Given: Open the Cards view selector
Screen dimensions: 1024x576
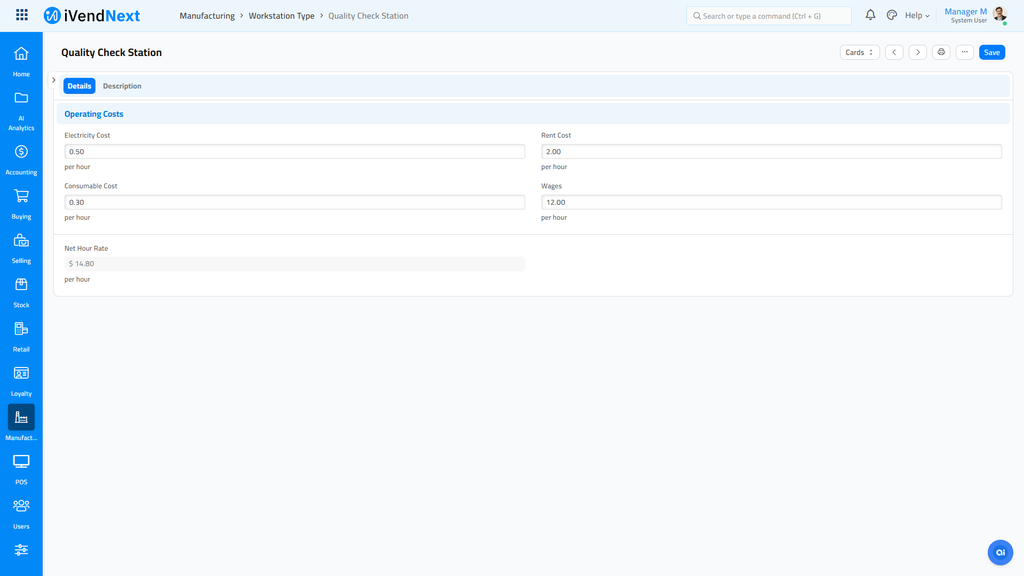Looking at the screenshot, I should click(x=859, y=52).
